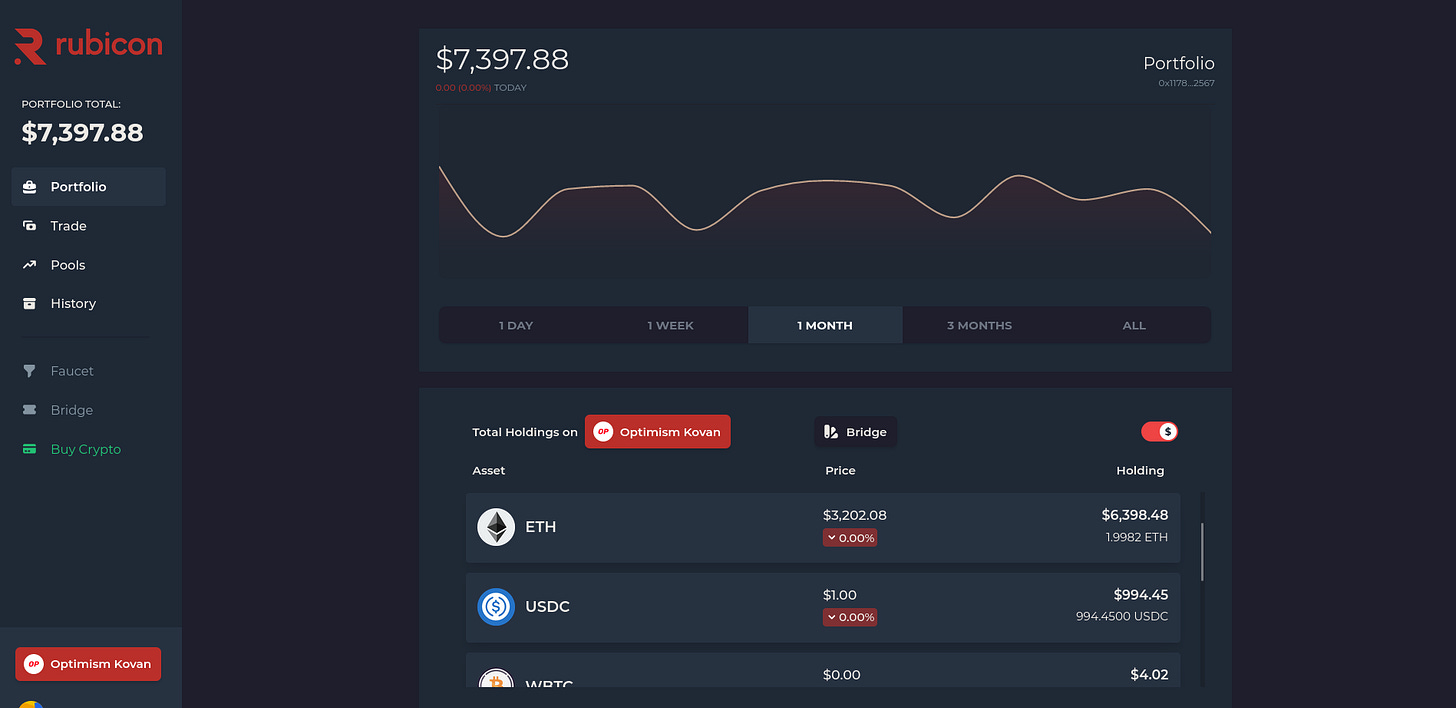Click the Bridge button's icon in holdings
Image resolution: width=1456 pixels, height=708 pixels.
pos(830,432)
